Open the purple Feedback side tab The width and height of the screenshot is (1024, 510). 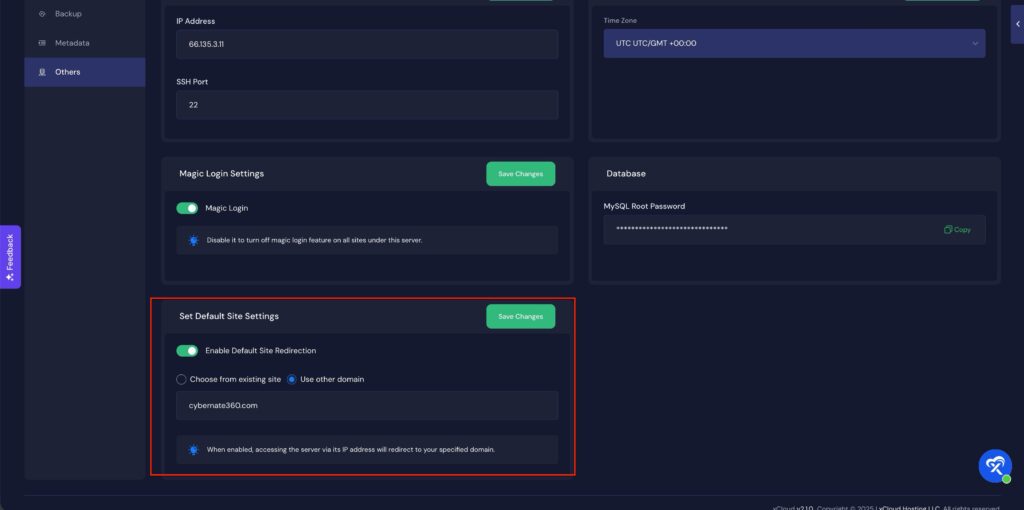(10, 257)
